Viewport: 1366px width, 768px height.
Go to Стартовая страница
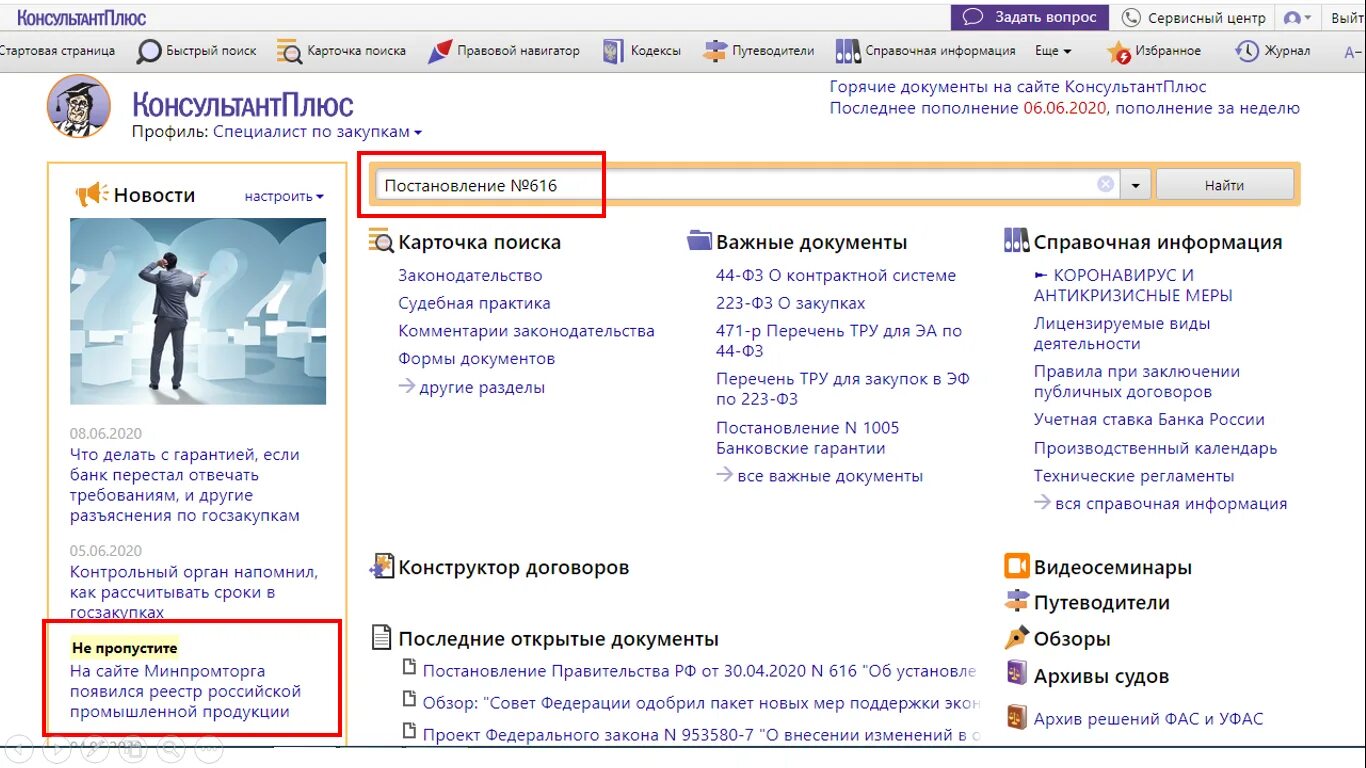tap(57, 51)
